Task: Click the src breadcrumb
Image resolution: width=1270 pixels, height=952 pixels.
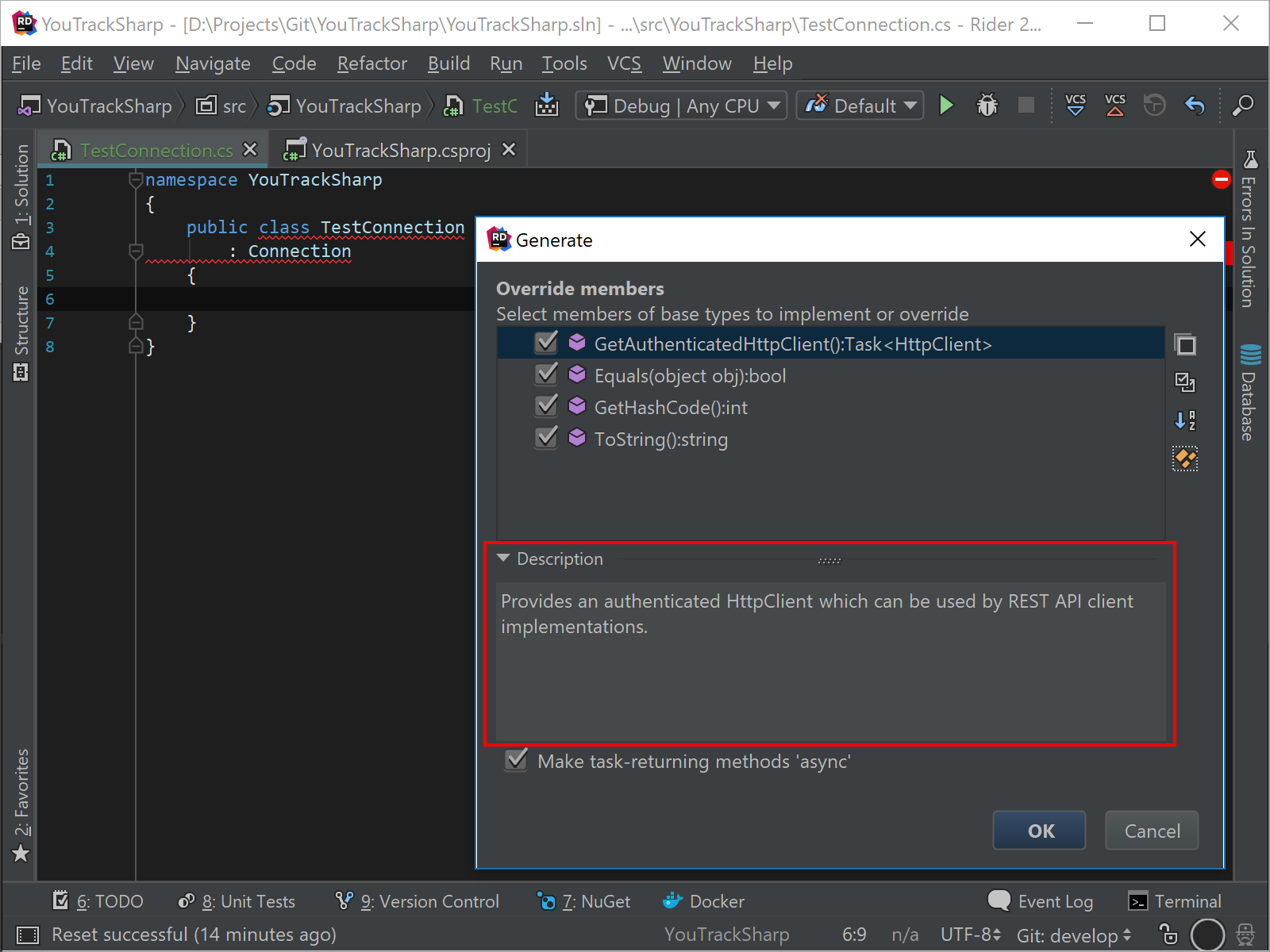Action: tap(221, 106)
